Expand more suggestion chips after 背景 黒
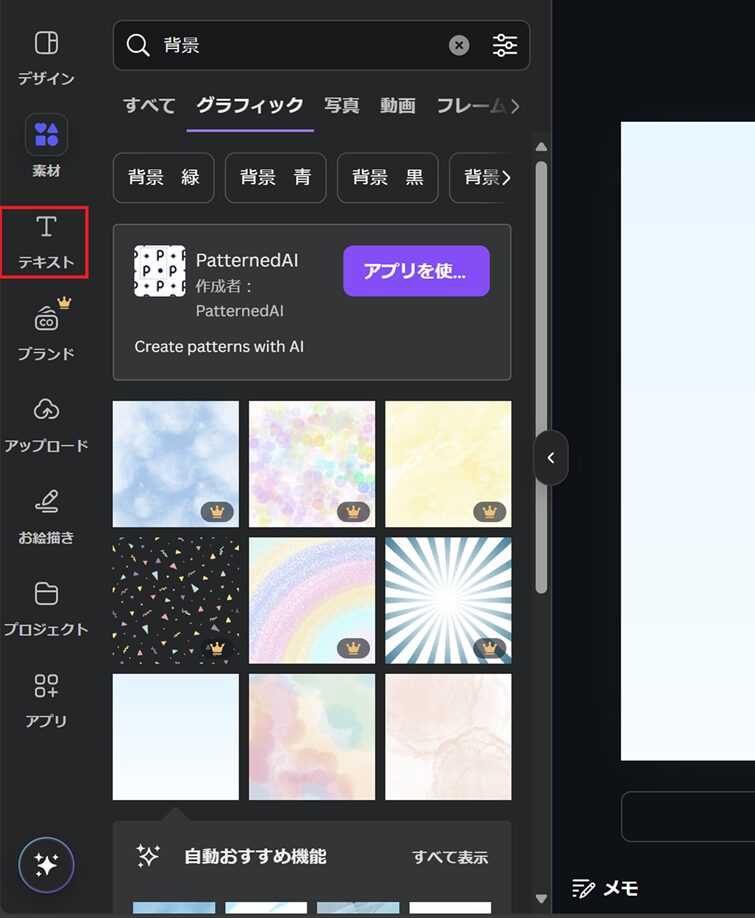The width and height of the screenshot is (755, 918). tap(506, 178)
